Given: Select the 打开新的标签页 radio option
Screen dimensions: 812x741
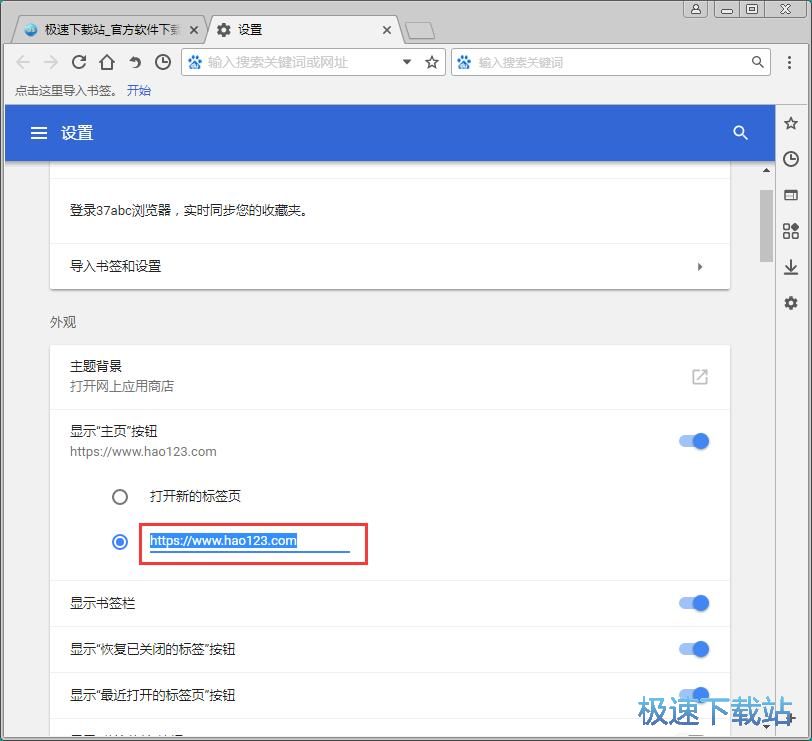Looking at the screenshot, I should point(120,496).
